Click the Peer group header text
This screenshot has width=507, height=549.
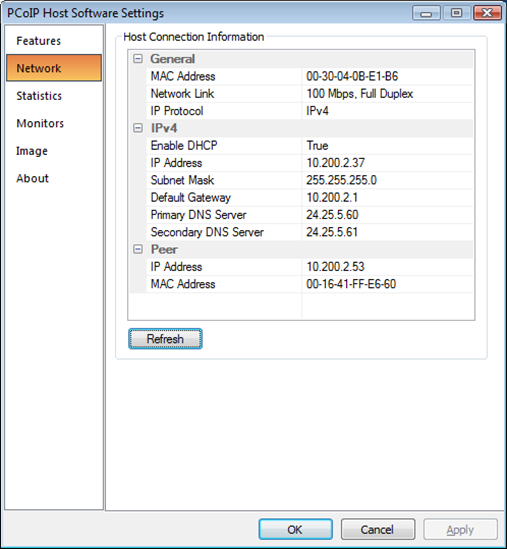[164, 249]
